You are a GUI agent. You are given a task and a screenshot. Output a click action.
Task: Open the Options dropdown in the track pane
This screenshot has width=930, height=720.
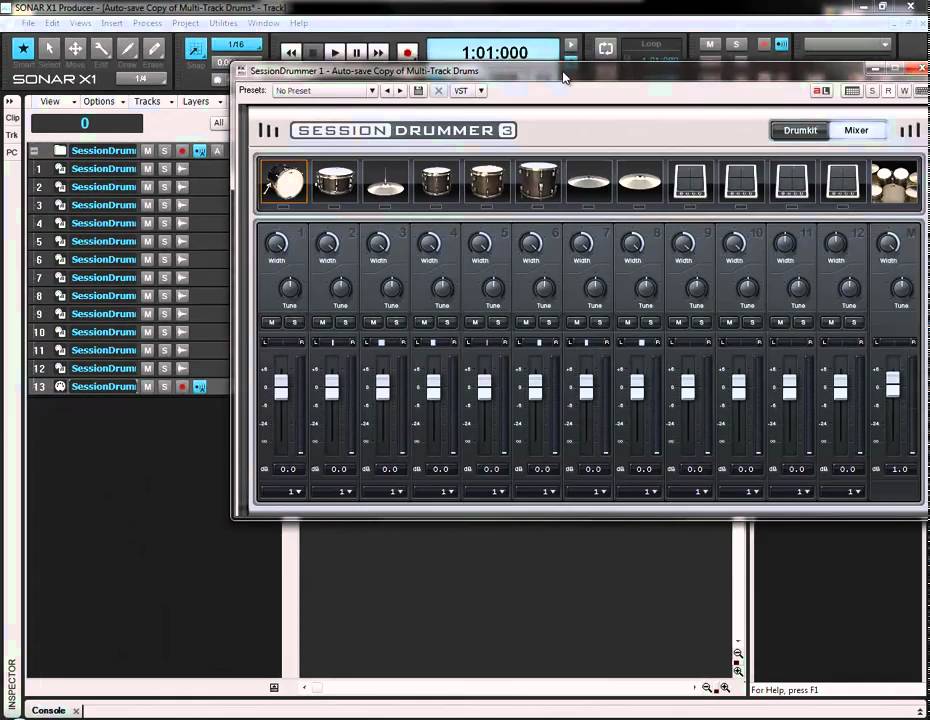(103, 101)
